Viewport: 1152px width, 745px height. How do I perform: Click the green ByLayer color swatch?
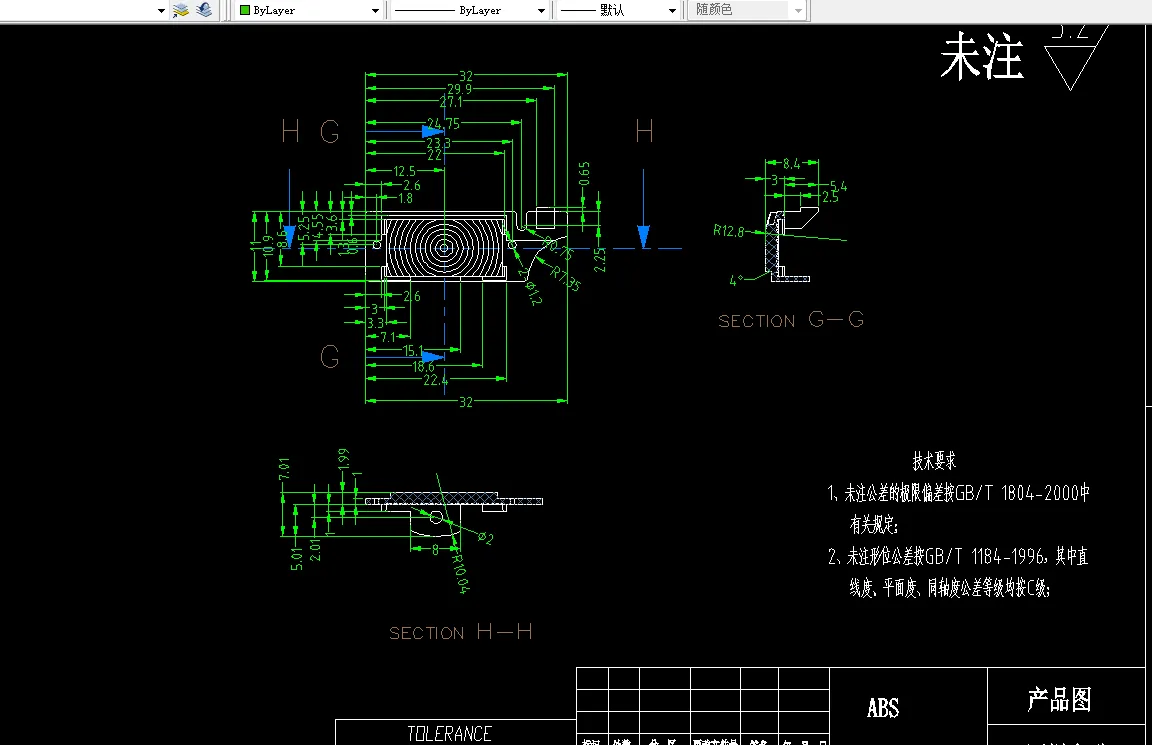[x=245, y=10]
